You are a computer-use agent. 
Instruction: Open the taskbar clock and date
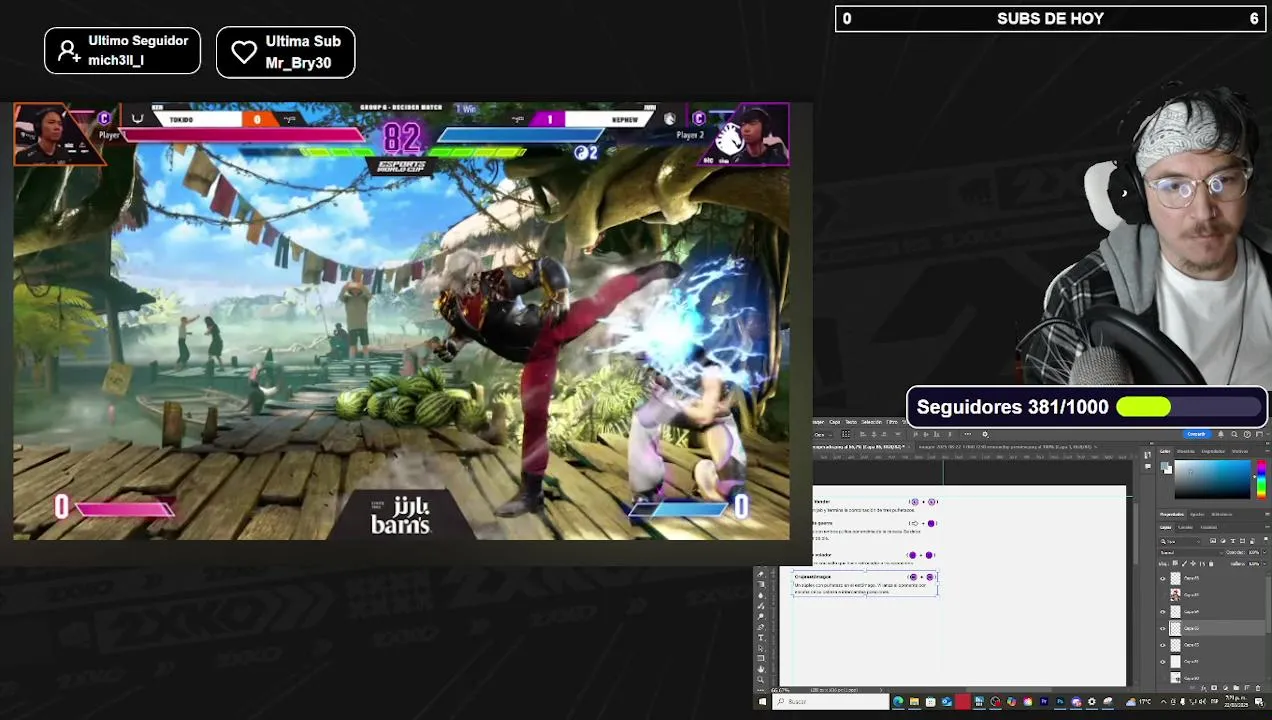(1236, 701)
